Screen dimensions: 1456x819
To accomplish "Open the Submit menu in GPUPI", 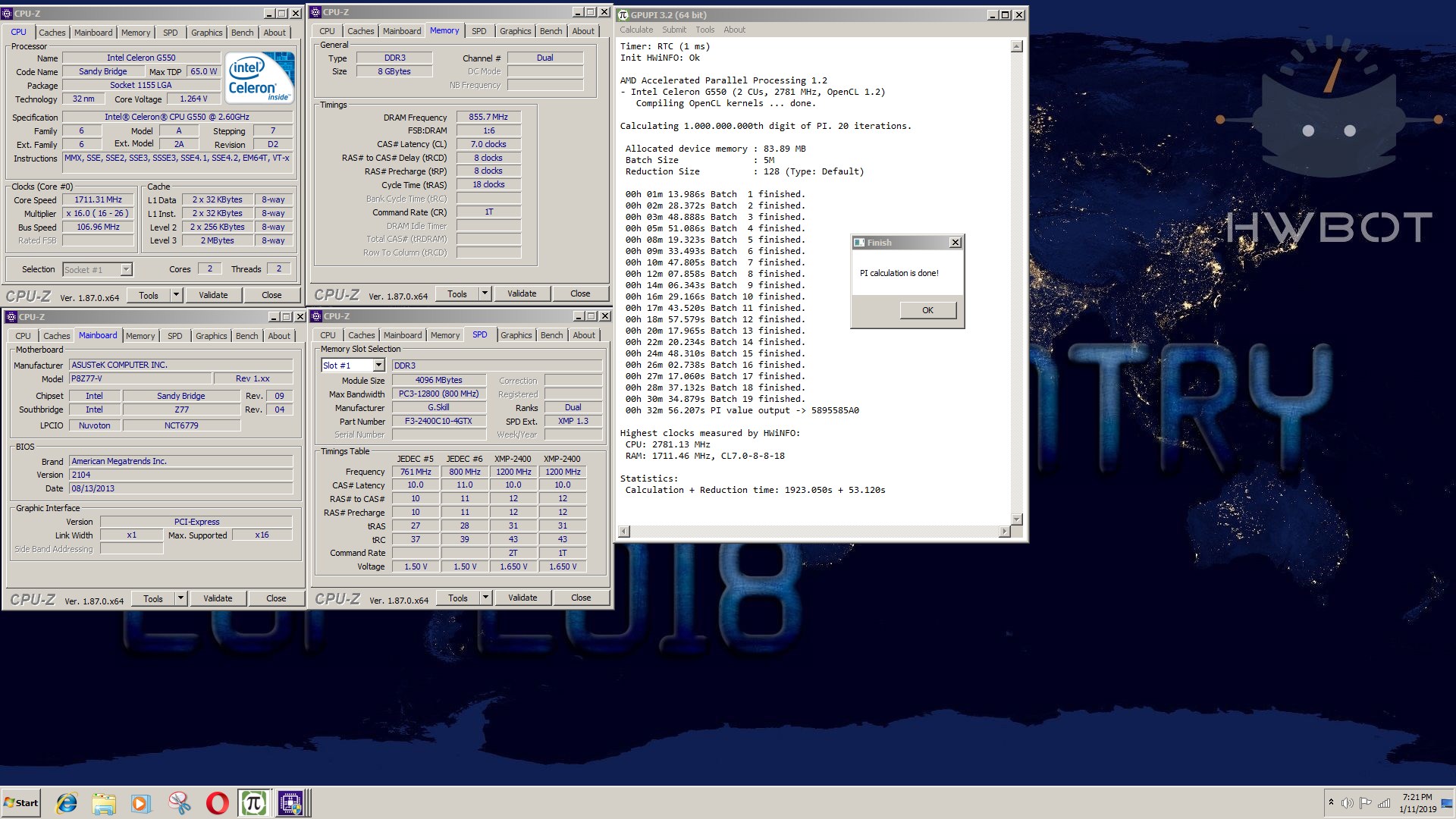I will [x=674, y=30].
